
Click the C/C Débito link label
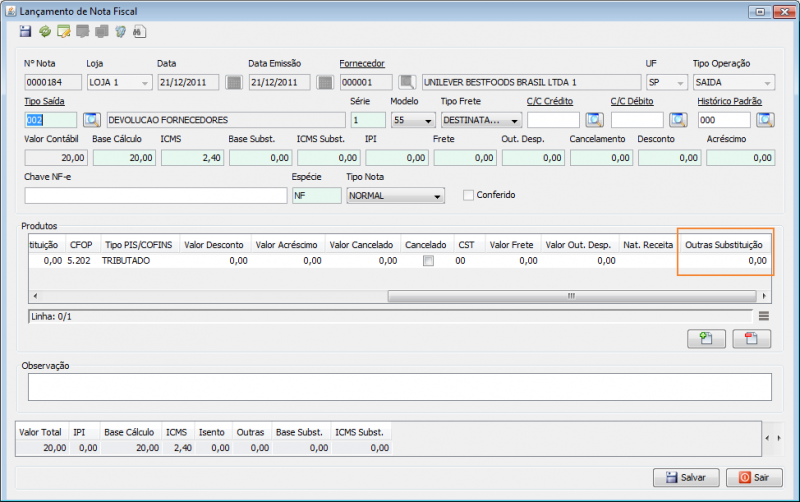click(x=632, y=101)
